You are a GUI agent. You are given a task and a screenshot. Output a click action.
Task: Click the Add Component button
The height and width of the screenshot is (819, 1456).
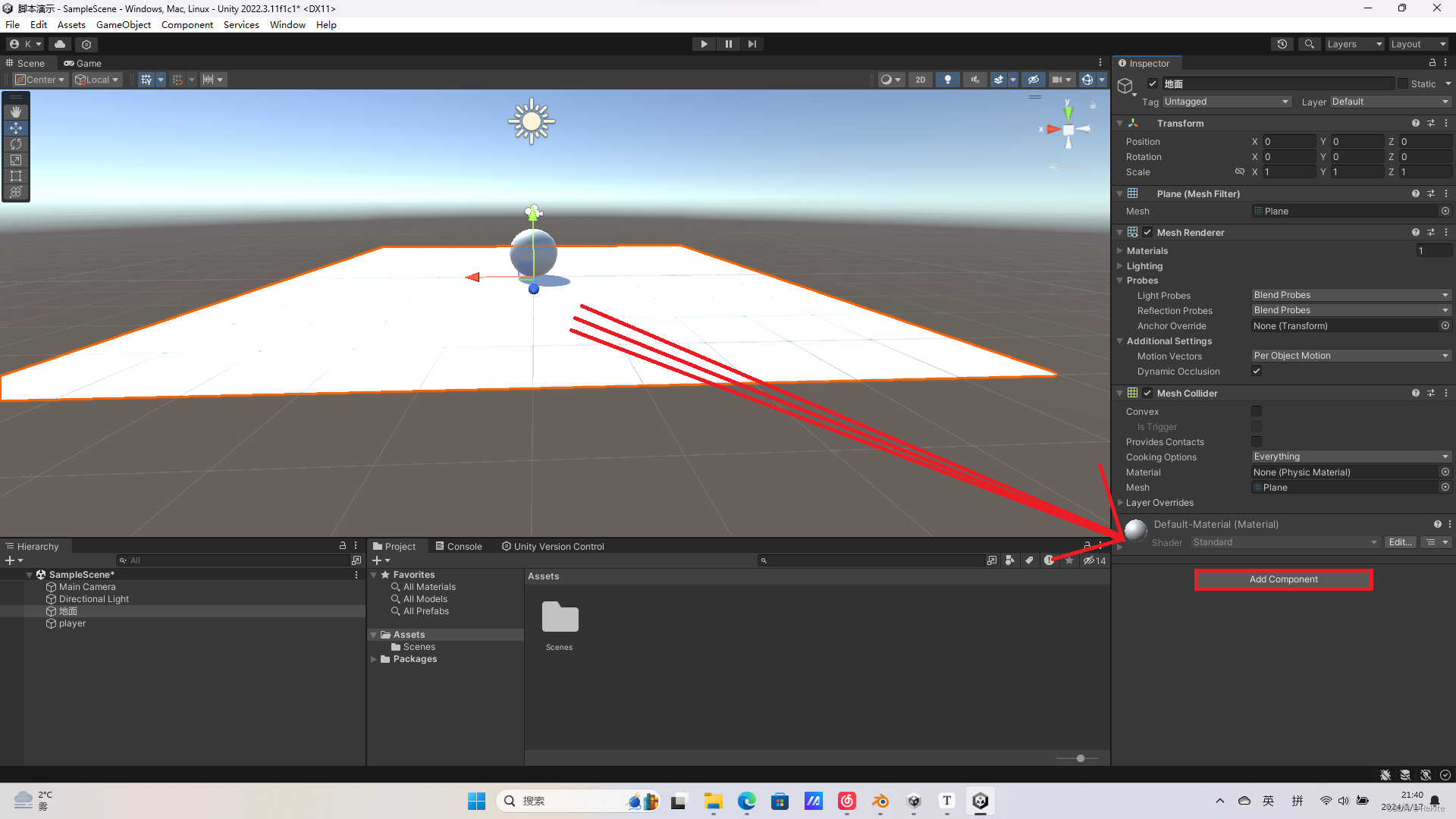click(1283, 579)
